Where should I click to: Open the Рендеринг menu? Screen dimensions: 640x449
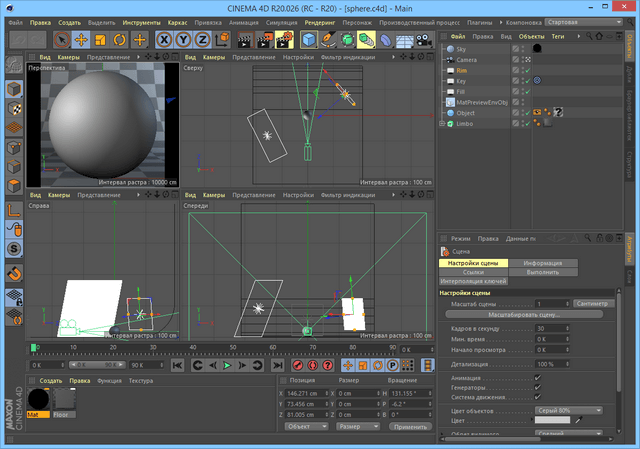pos(320,21)
